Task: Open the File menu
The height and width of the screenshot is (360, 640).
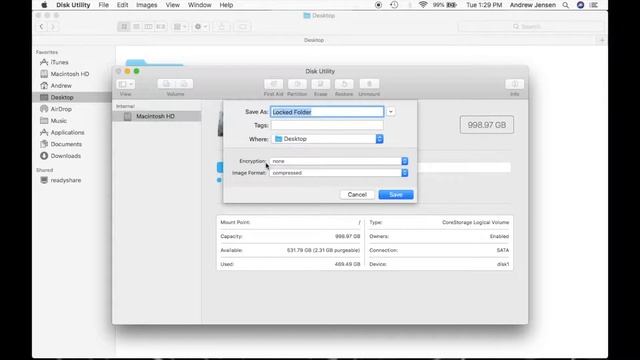Action: click(104, 5)
